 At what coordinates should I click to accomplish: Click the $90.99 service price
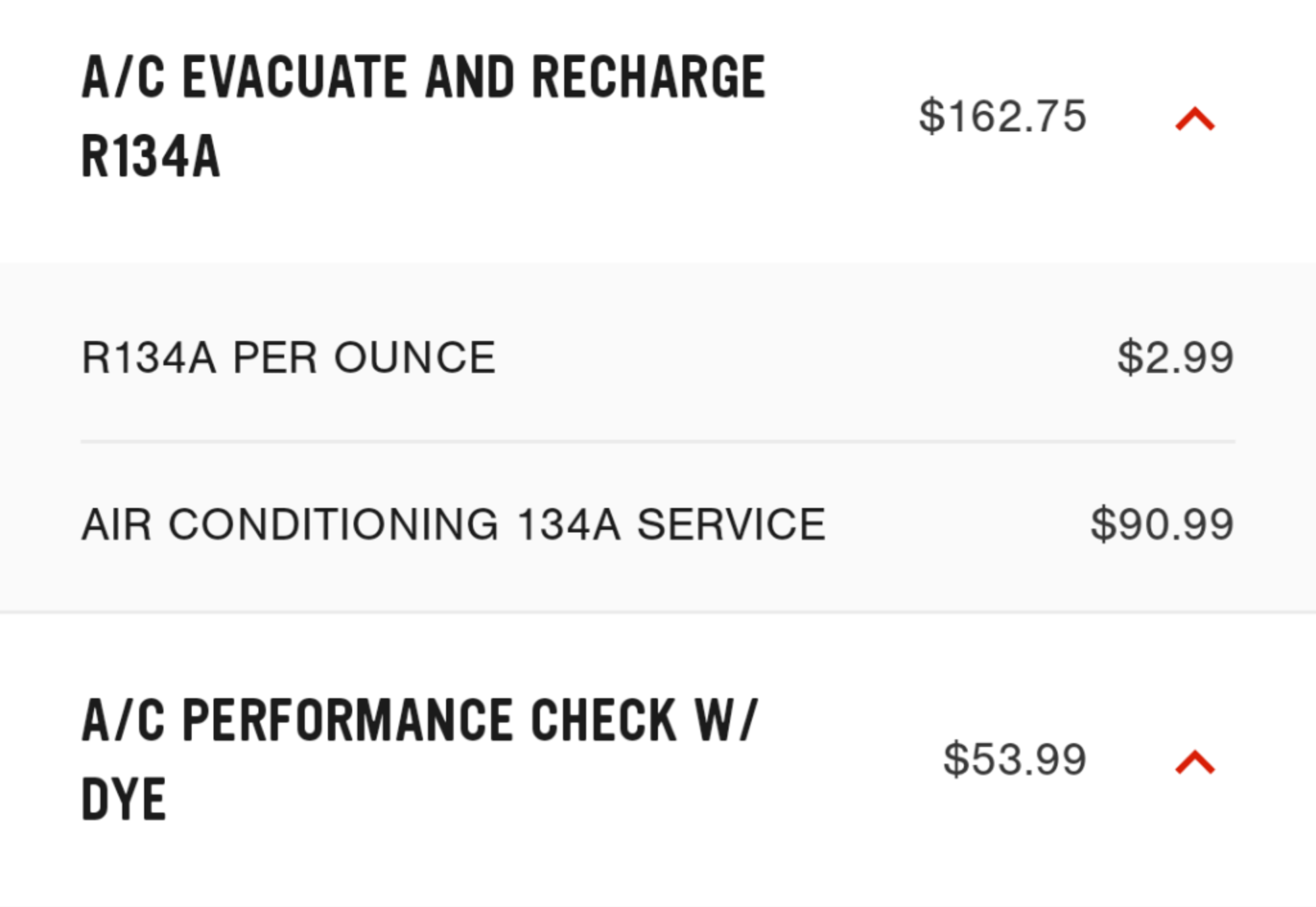1162,525
